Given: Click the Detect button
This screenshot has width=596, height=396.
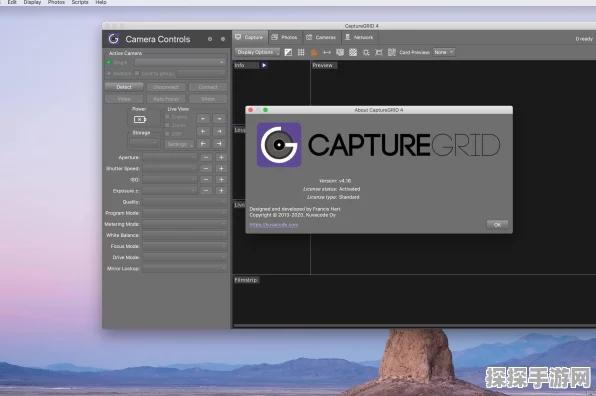Looking at the screenshot, I should coord(124,87).
